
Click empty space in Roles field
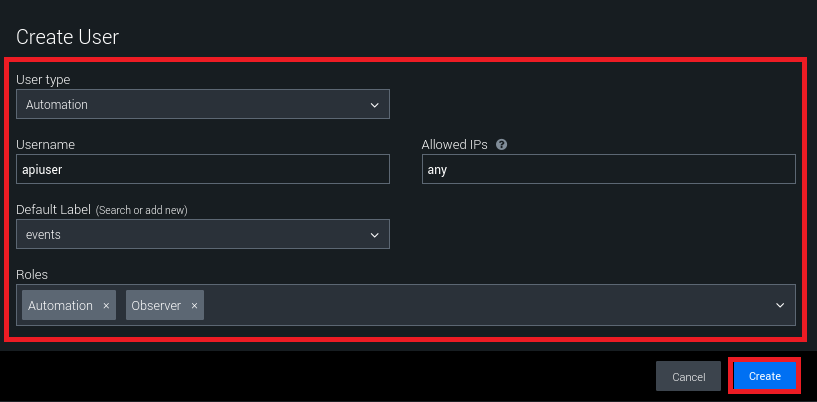tap(480, 306)
